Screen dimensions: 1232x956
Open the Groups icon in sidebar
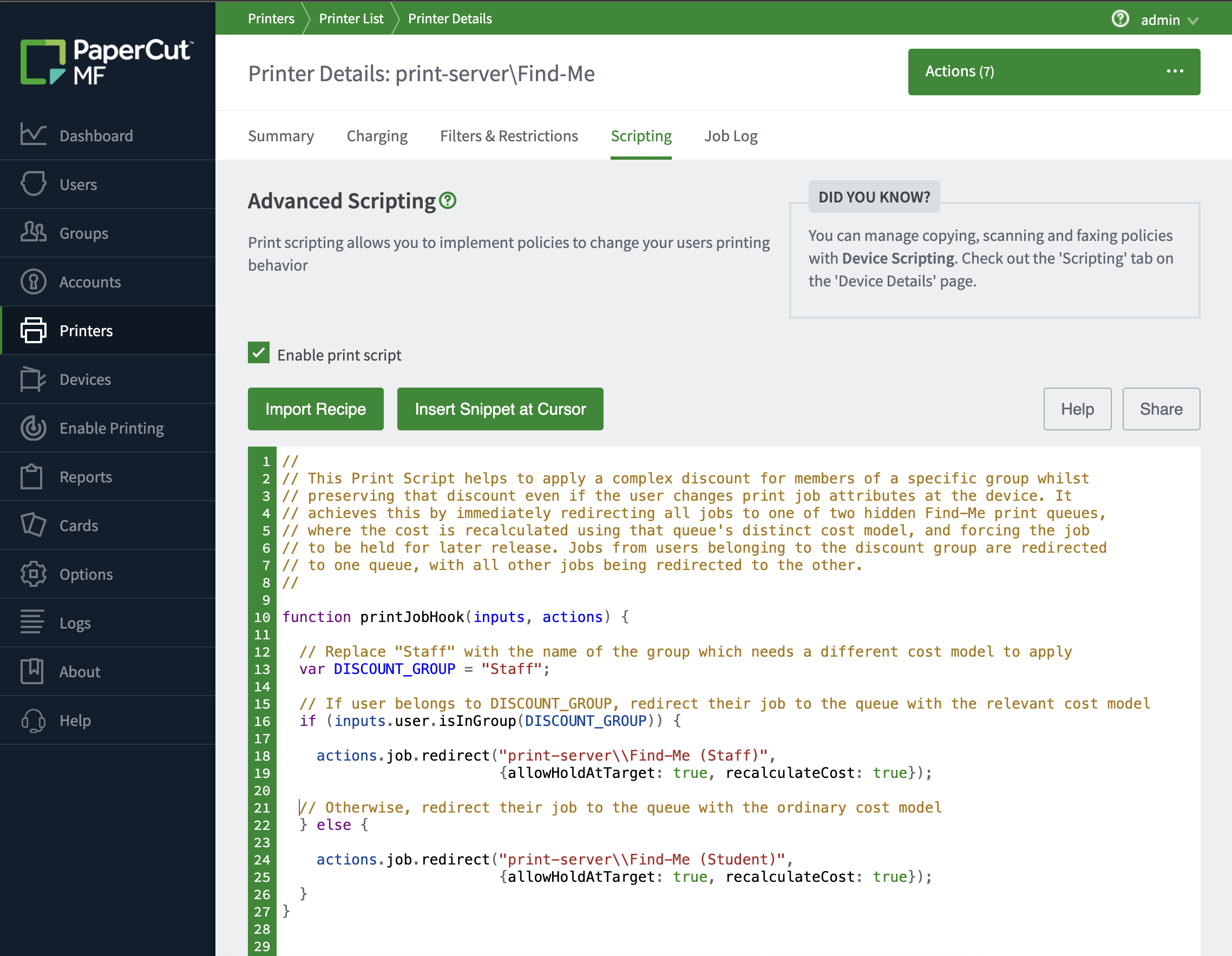point(33,232)
